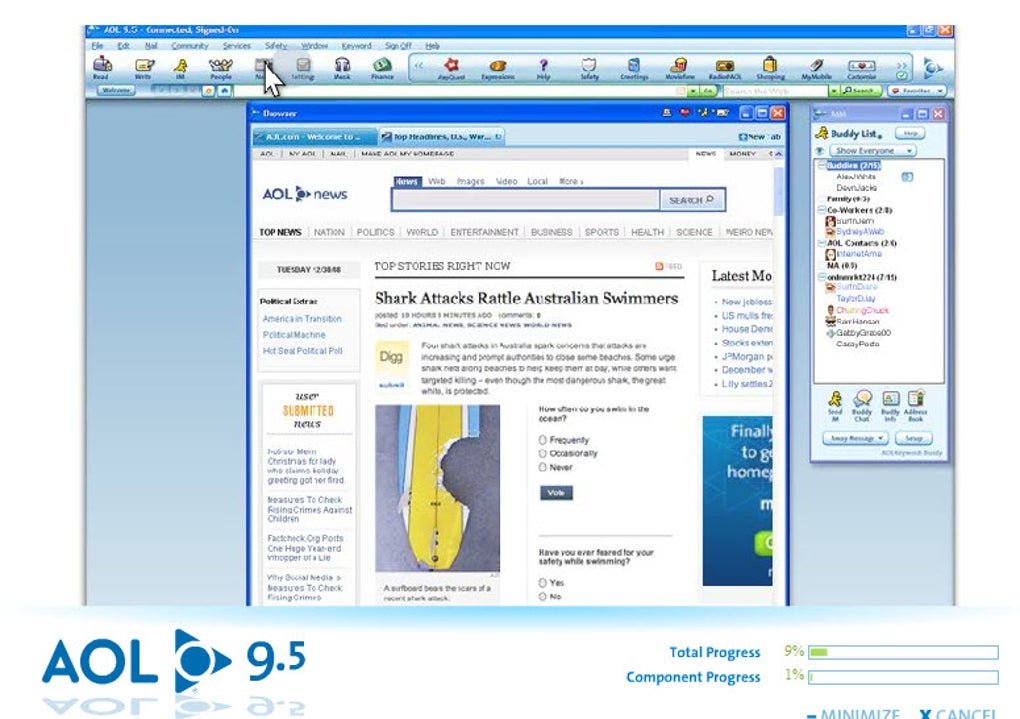Select the No radio button
1020x719 pixels.
(x=543, y=596)
